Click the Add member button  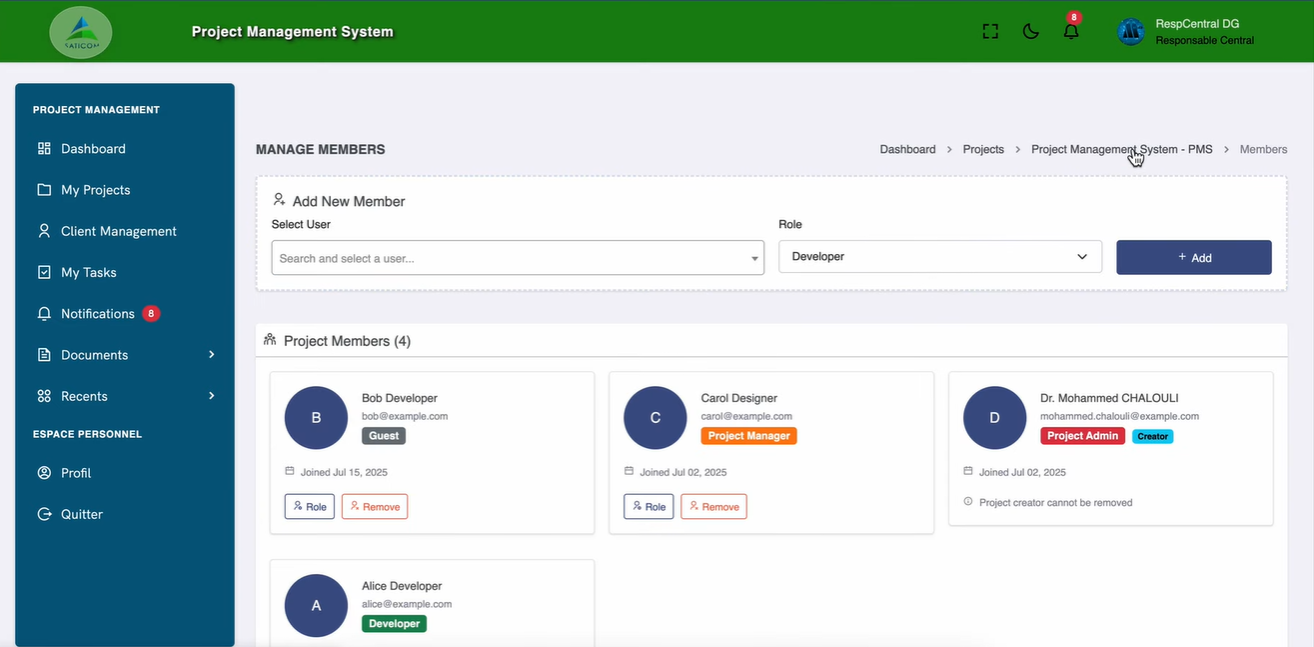pos(1193,257)
